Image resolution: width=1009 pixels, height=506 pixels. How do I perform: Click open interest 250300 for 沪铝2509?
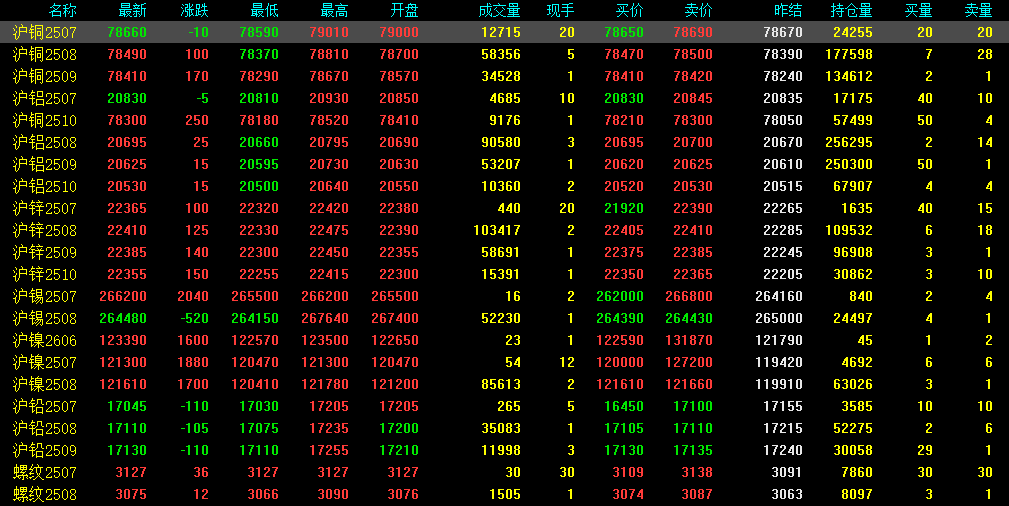[849, 164]
